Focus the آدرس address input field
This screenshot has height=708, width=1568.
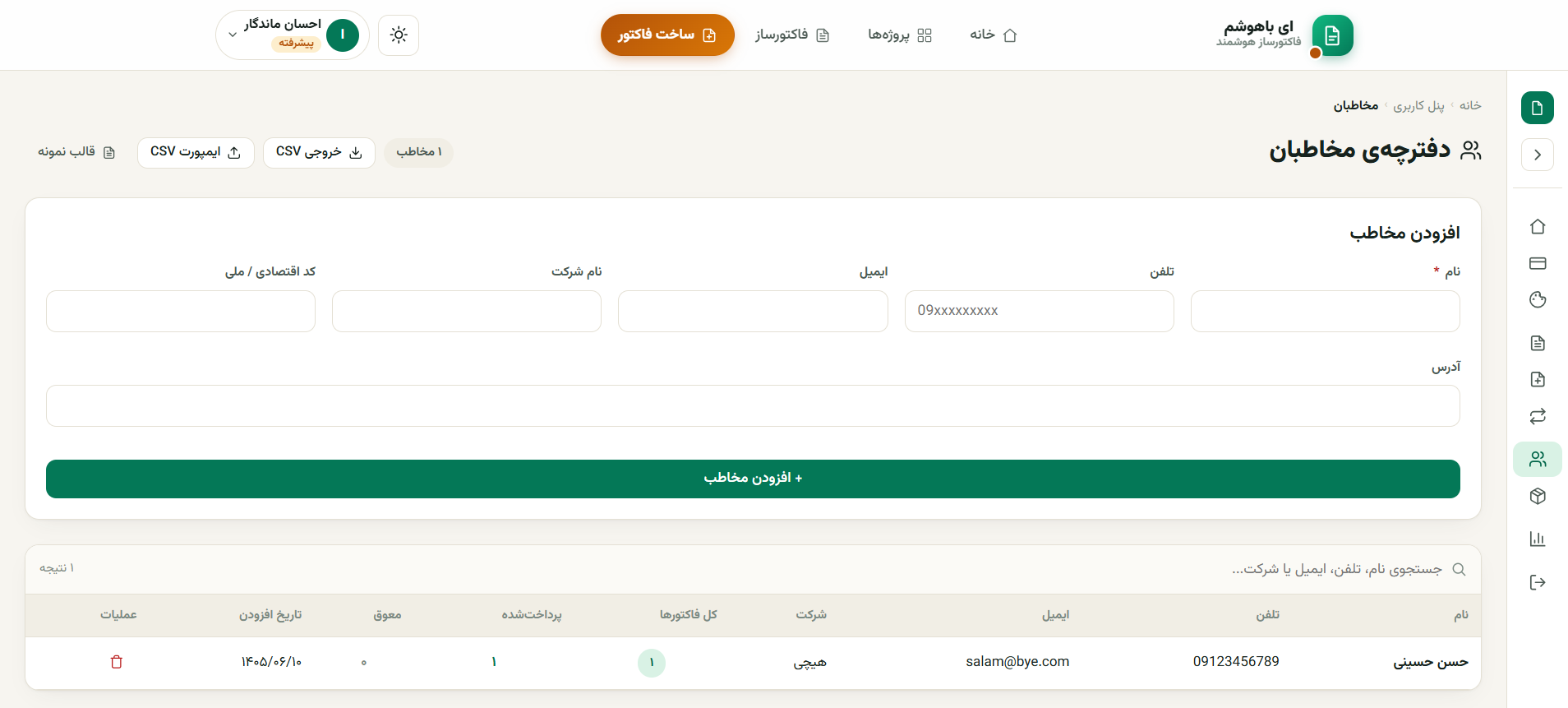[x=753, y=405]
